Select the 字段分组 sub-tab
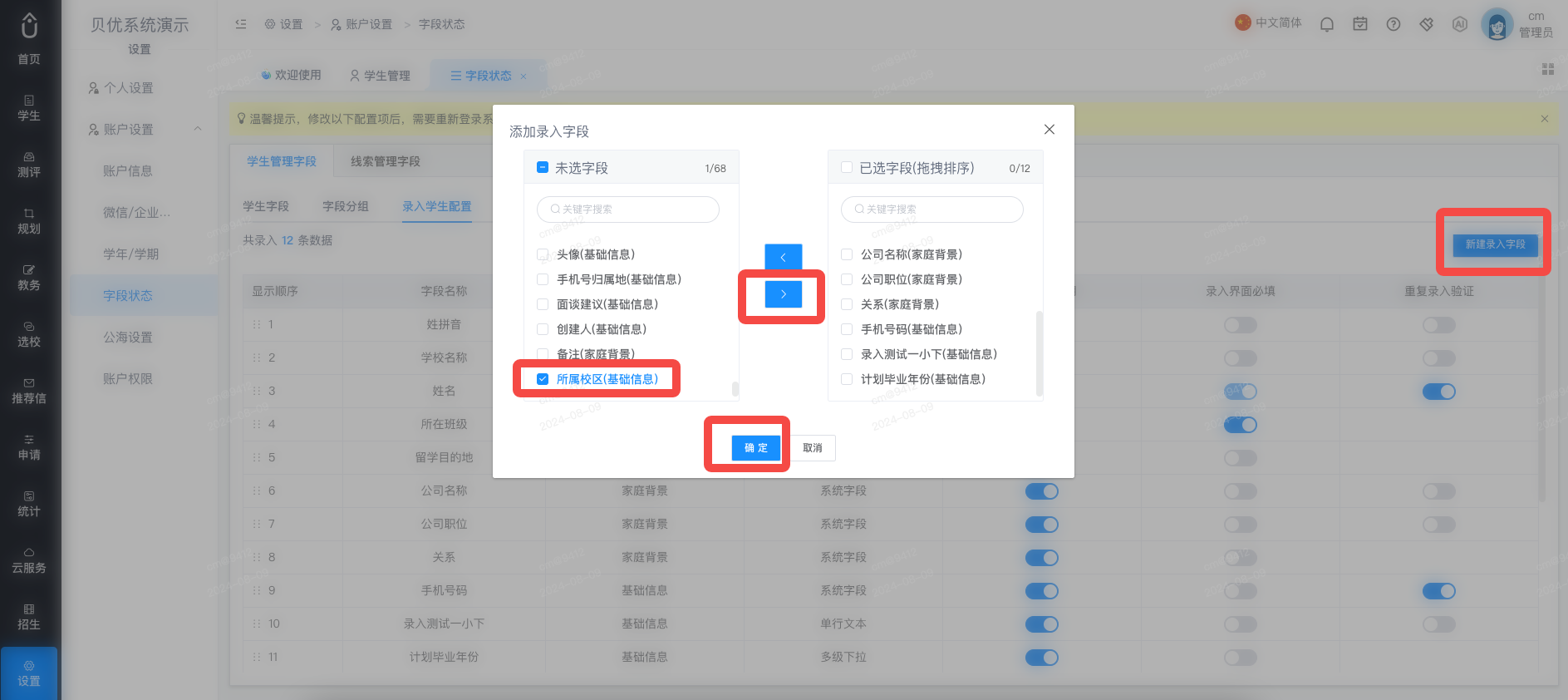1568x700 pixels. [x=346, y=206]
